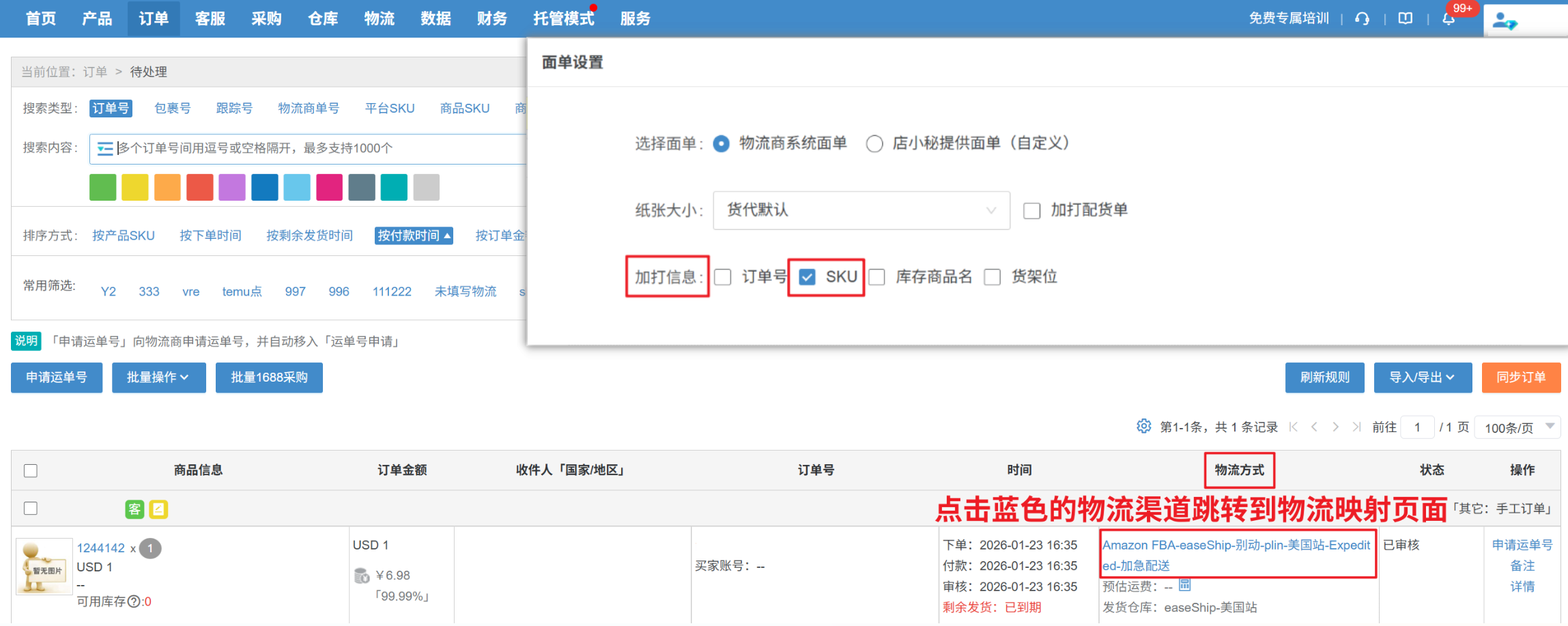
Task: Click the green 客 order tag icon
Action: pos(134,509)
